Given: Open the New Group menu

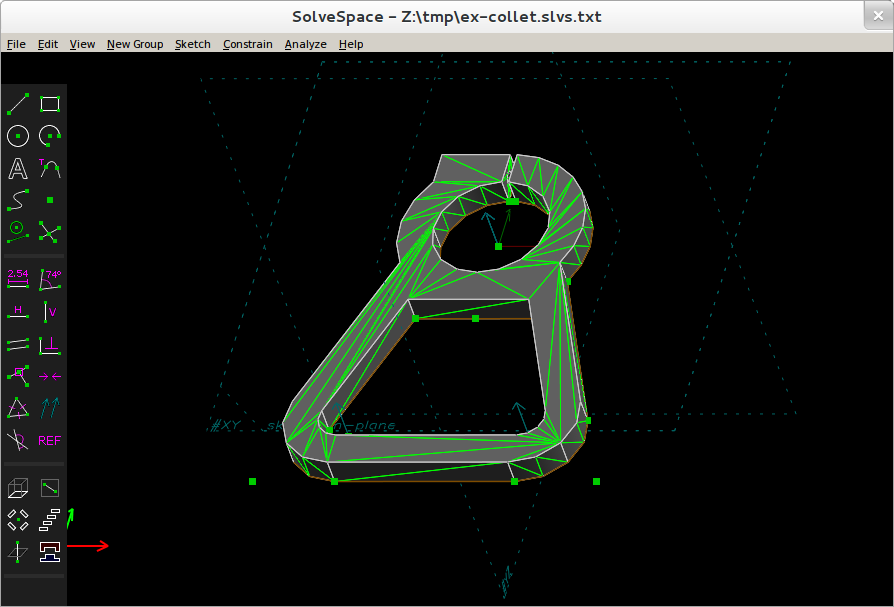Looking at the screenshot, I should tap(135, 44).
